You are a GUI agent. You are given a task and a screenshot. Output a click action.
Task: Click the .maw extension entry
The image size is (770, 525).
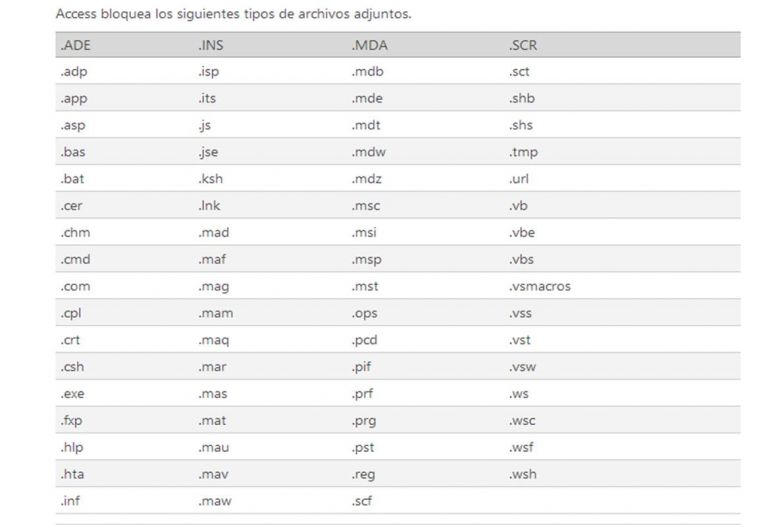click(x=215, y=501)
